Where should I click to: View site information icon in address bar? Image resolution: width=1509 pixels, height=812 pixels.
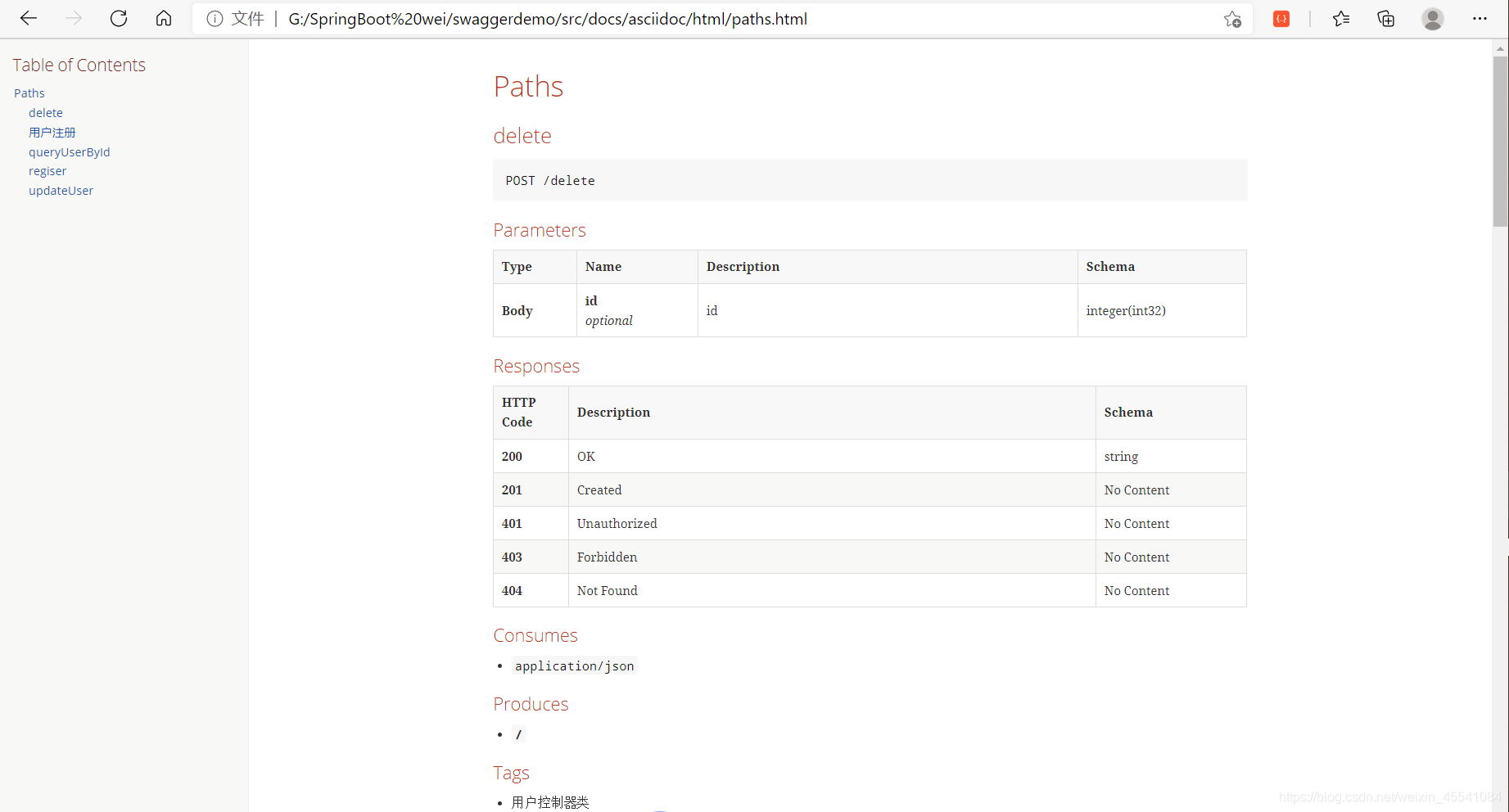pos(215,19)
